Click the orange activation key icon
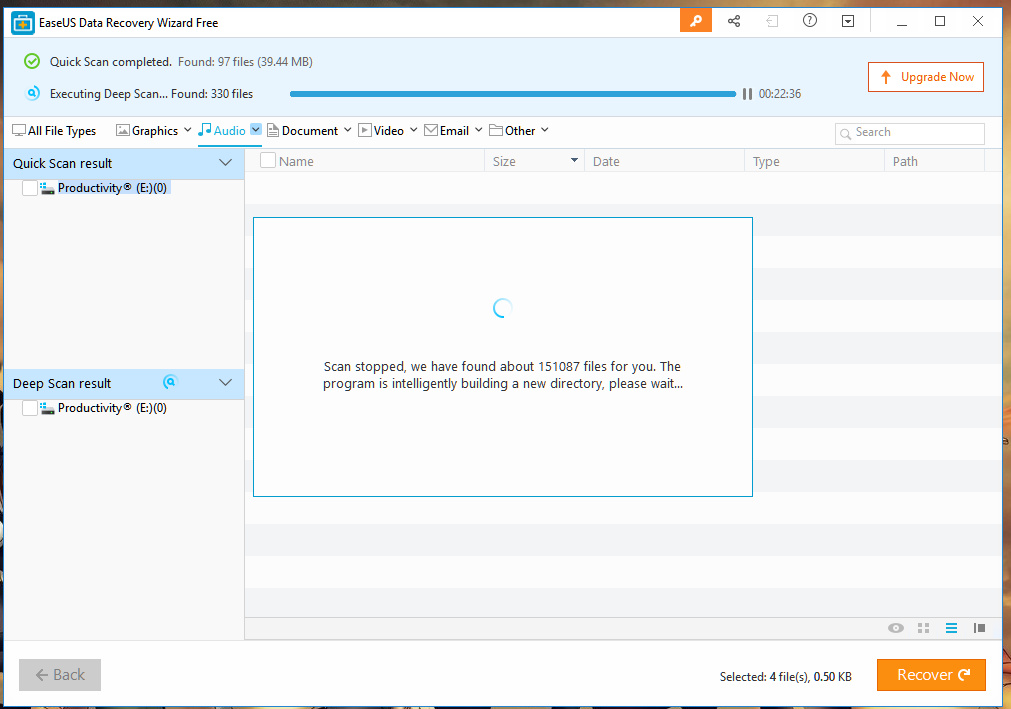 click(x=696, y=21)
